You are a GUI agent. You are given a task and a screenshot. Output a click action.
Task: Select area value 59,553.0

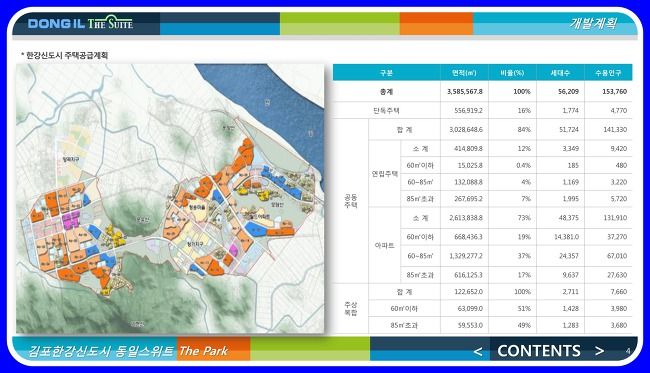pos(470,325)
